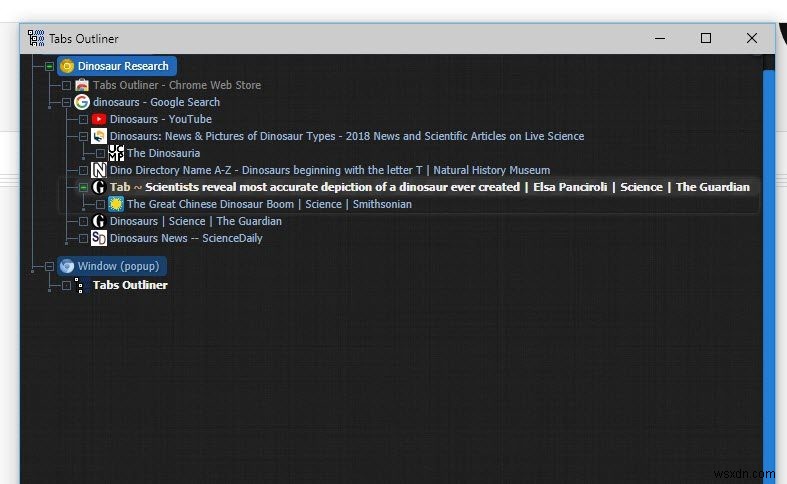Select the bold Tabs Outliner entry
The image size is (787, 484).
pos(130,285)
